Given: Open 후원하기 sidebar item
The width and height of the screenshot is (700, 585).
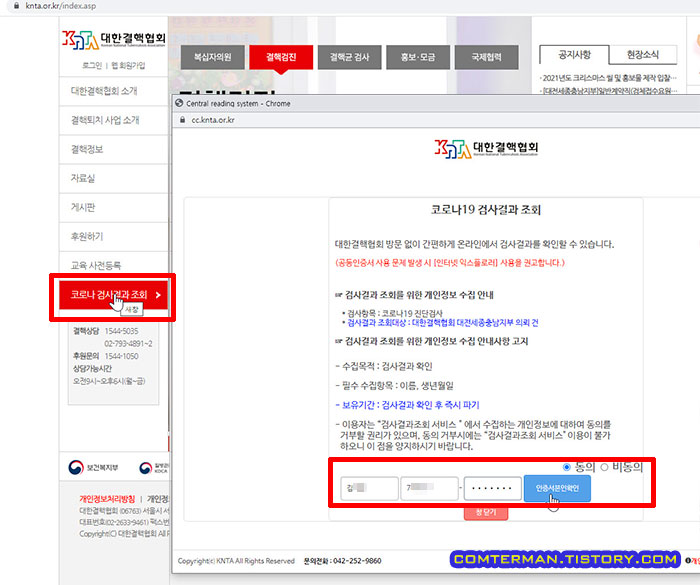Looking at the screenshot, I should click(113, 236).
